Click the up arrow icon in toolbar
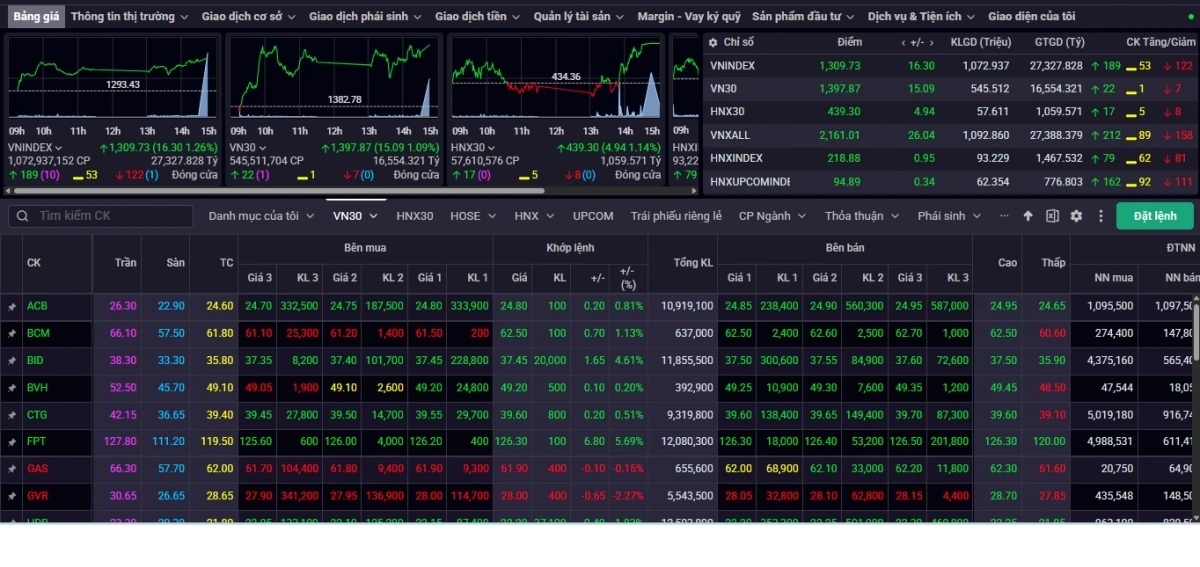The height and width of the screenshot is (567, 1200). coord(1028,216)
